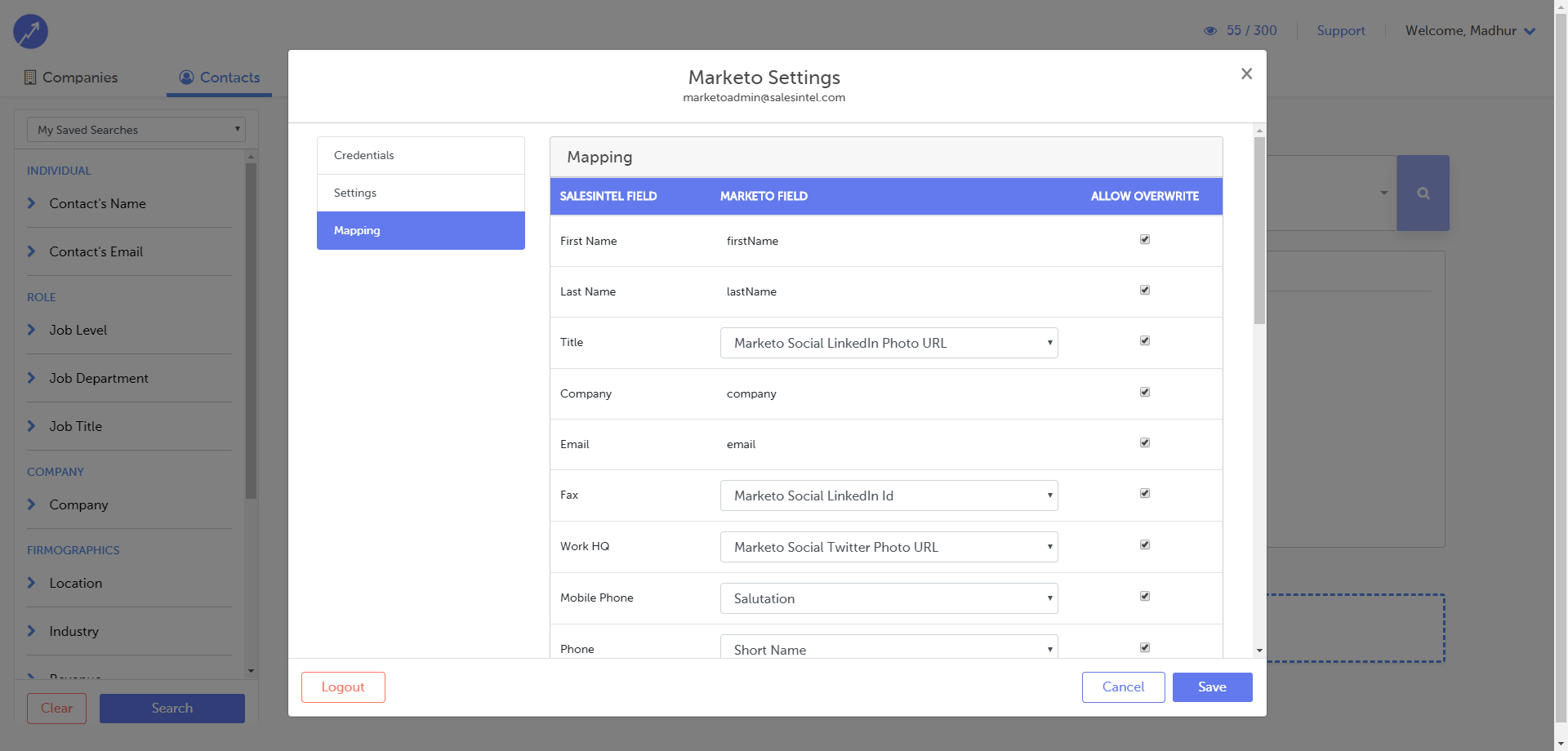Click the SalesIntel arrow logo
Viewport: 1568px width, 751px height.
[30, 32]
